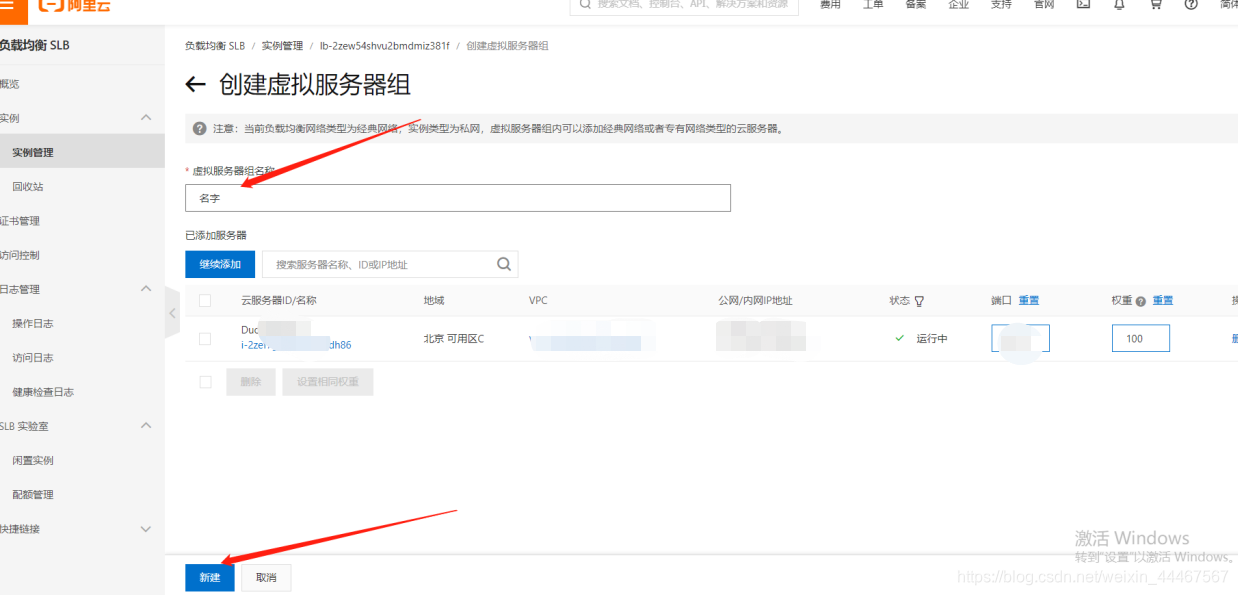
Task: Click the search magnifier in server search box
Action: pos(503,263)
